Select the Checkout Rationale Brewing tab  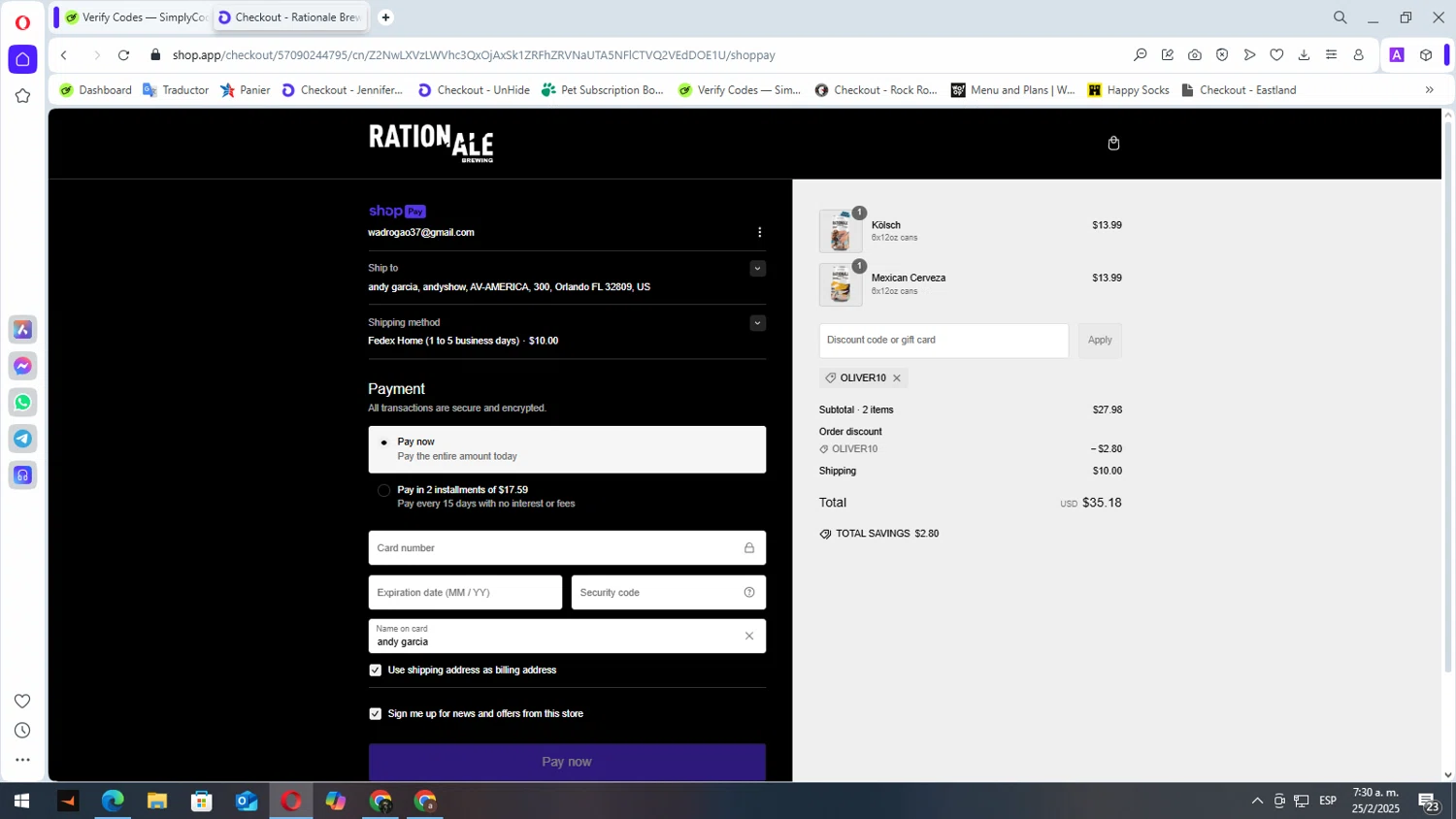click(x=291, y=17)
